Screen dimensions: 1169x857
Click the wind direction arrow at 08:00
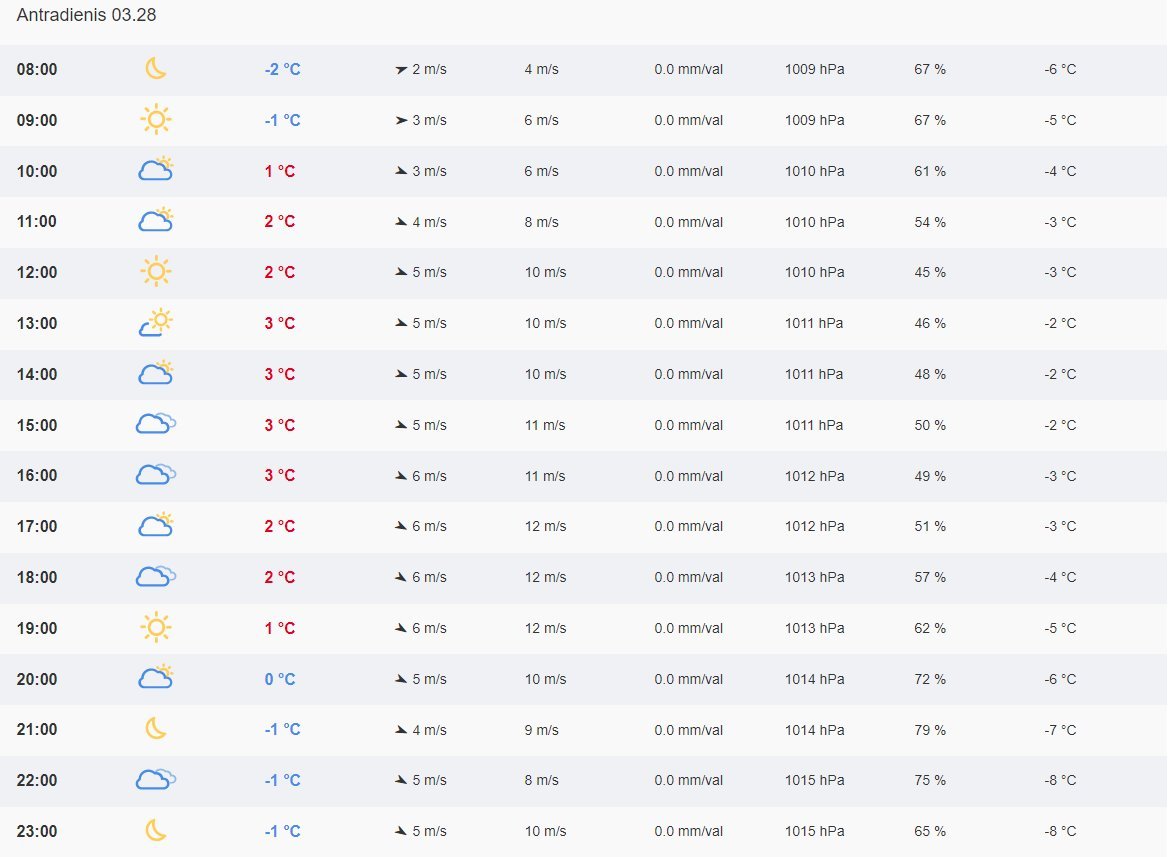pos(401,70)
